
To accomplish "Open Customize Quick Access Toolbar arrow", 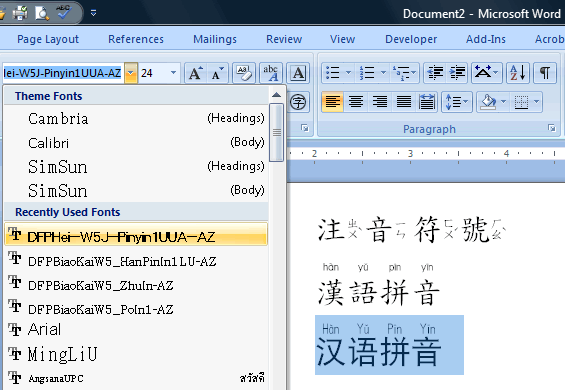I will (93, 13).
